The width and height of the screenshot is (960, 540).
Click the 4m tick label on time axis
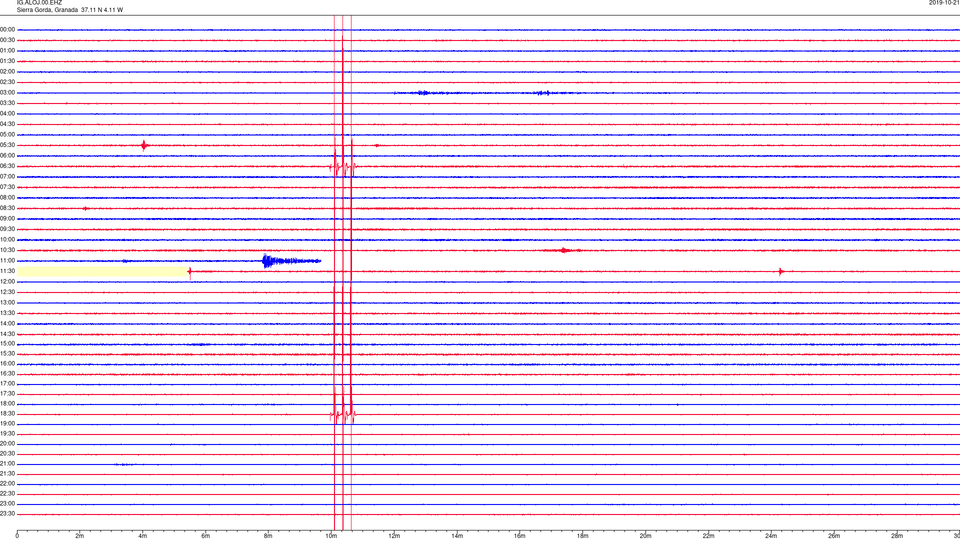[143, 536]
